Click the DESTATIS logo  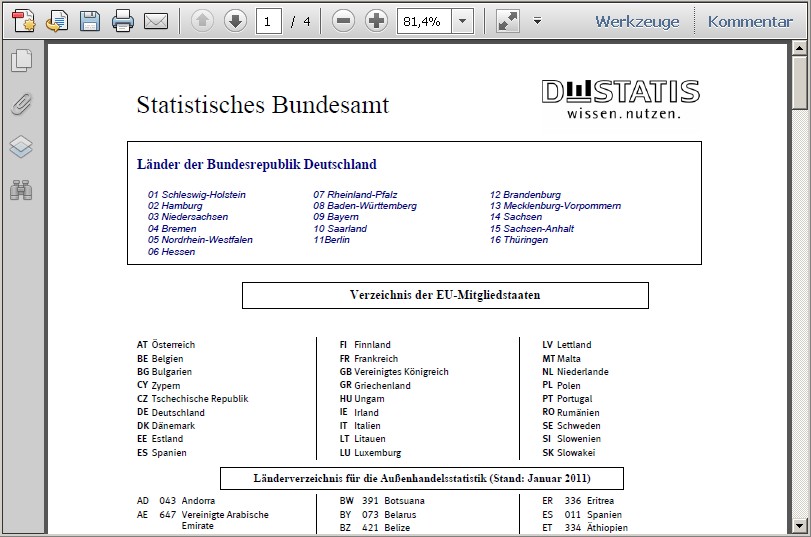coord(621,98)
